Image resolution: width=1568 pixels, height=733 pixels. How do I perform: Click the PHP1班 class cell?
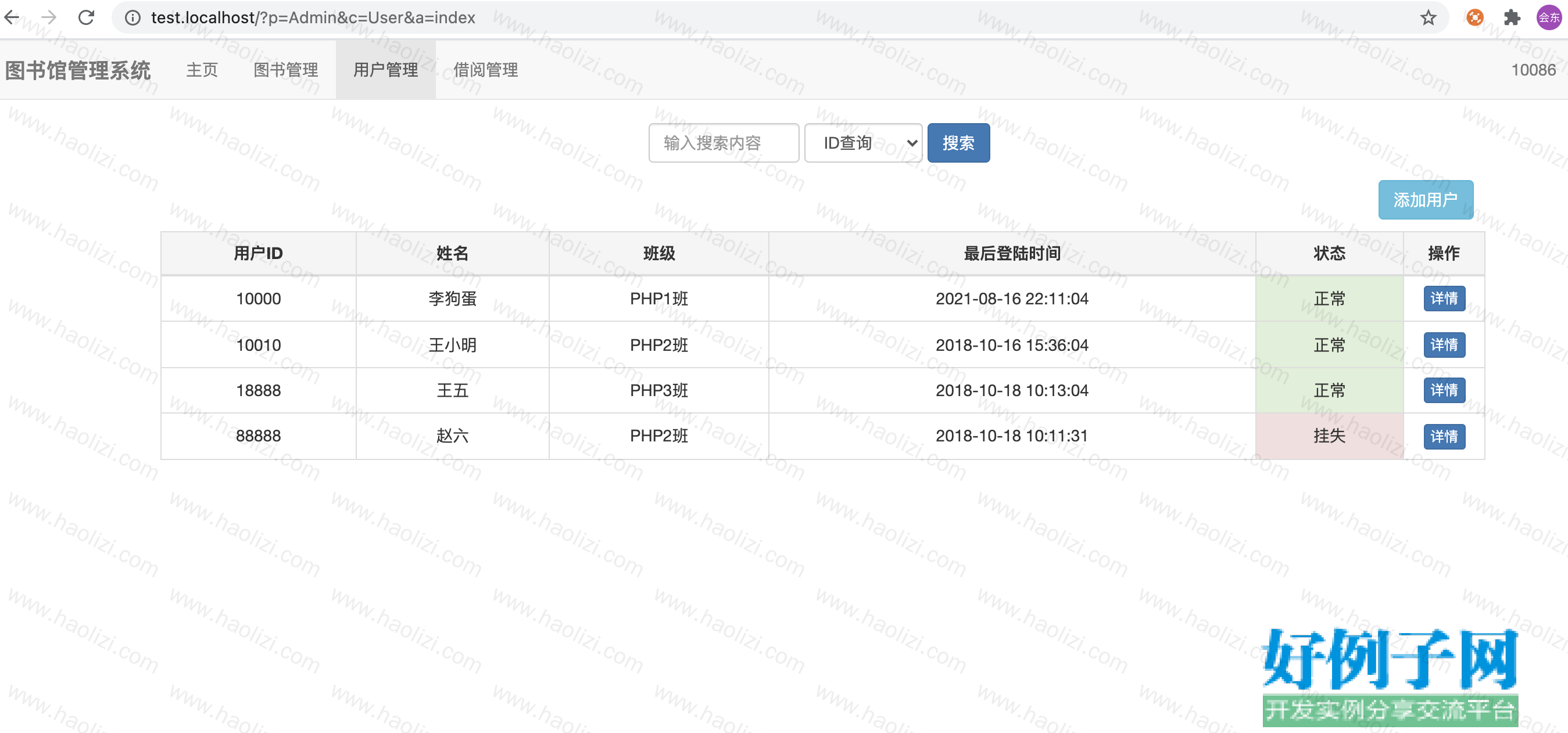click(x=658, y=299)
